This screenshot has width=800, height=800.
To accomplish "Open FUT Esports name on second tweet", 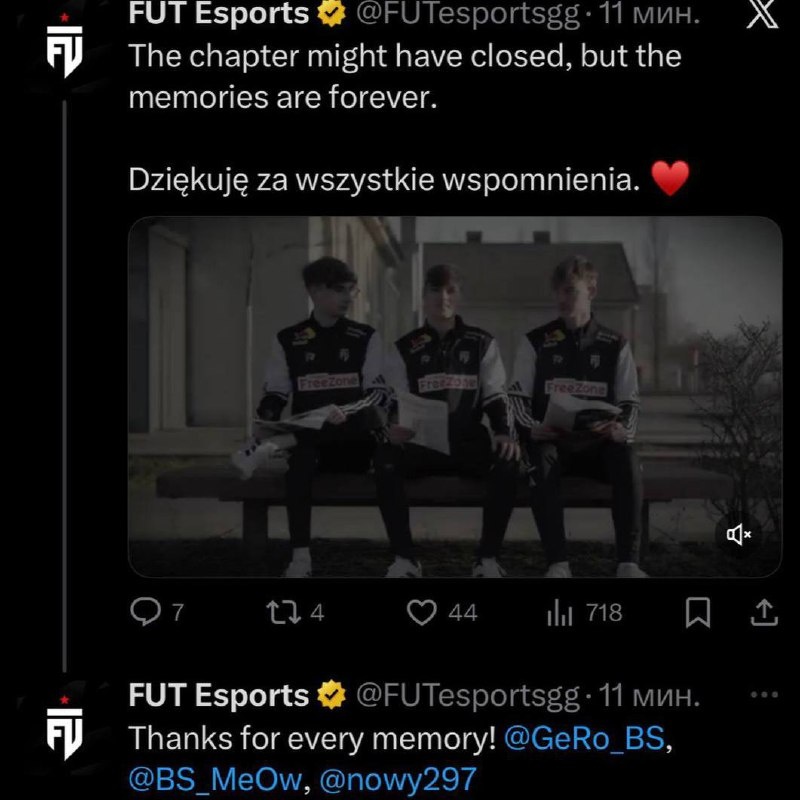I will coord(219,695).
